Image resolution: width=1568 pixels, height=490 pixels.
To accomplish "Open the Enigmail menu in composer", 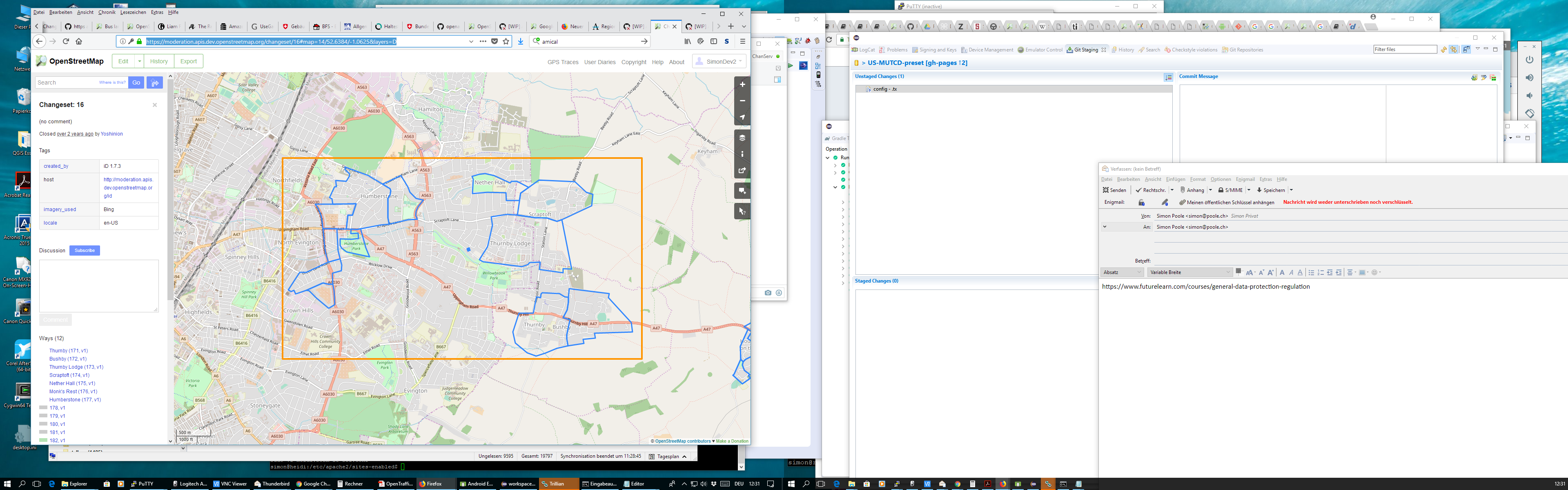I will [x=1245, y=180].
